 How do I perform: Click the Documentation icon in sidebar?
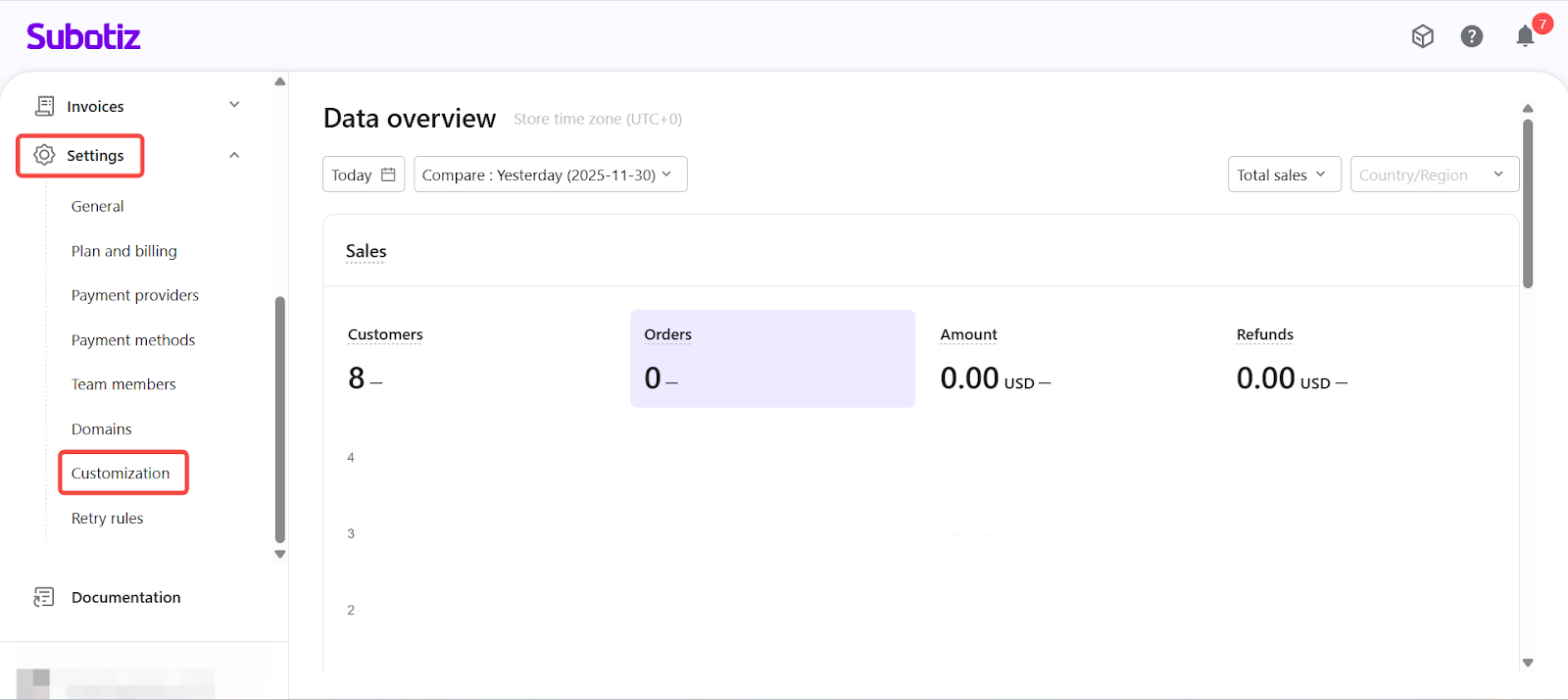[44, 597]
